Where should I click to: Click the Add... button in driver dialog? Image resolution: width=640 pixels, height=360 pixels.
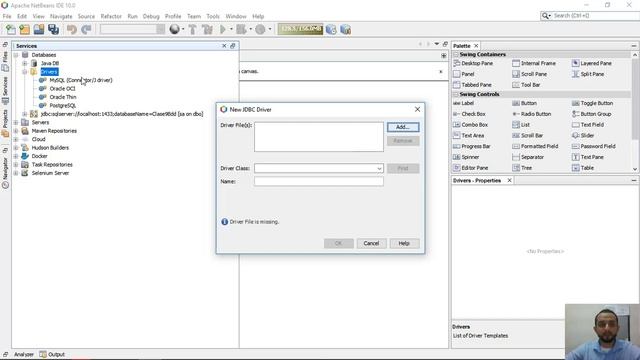point(403,127)
